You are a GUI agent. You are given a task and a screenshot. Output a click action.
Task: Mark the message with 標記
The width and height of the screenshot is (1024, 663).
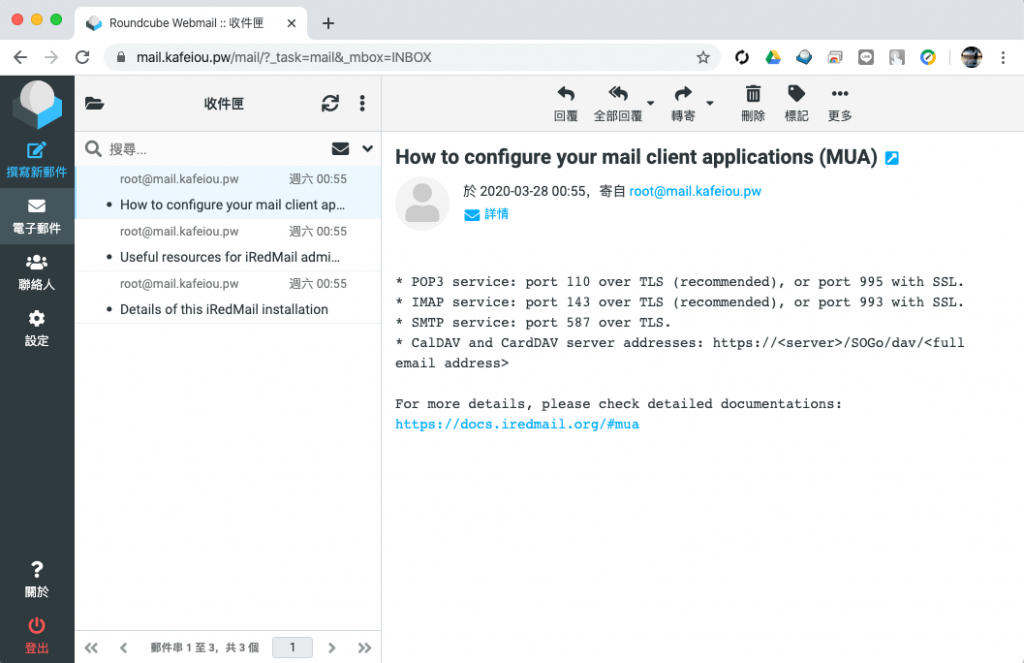796,104
